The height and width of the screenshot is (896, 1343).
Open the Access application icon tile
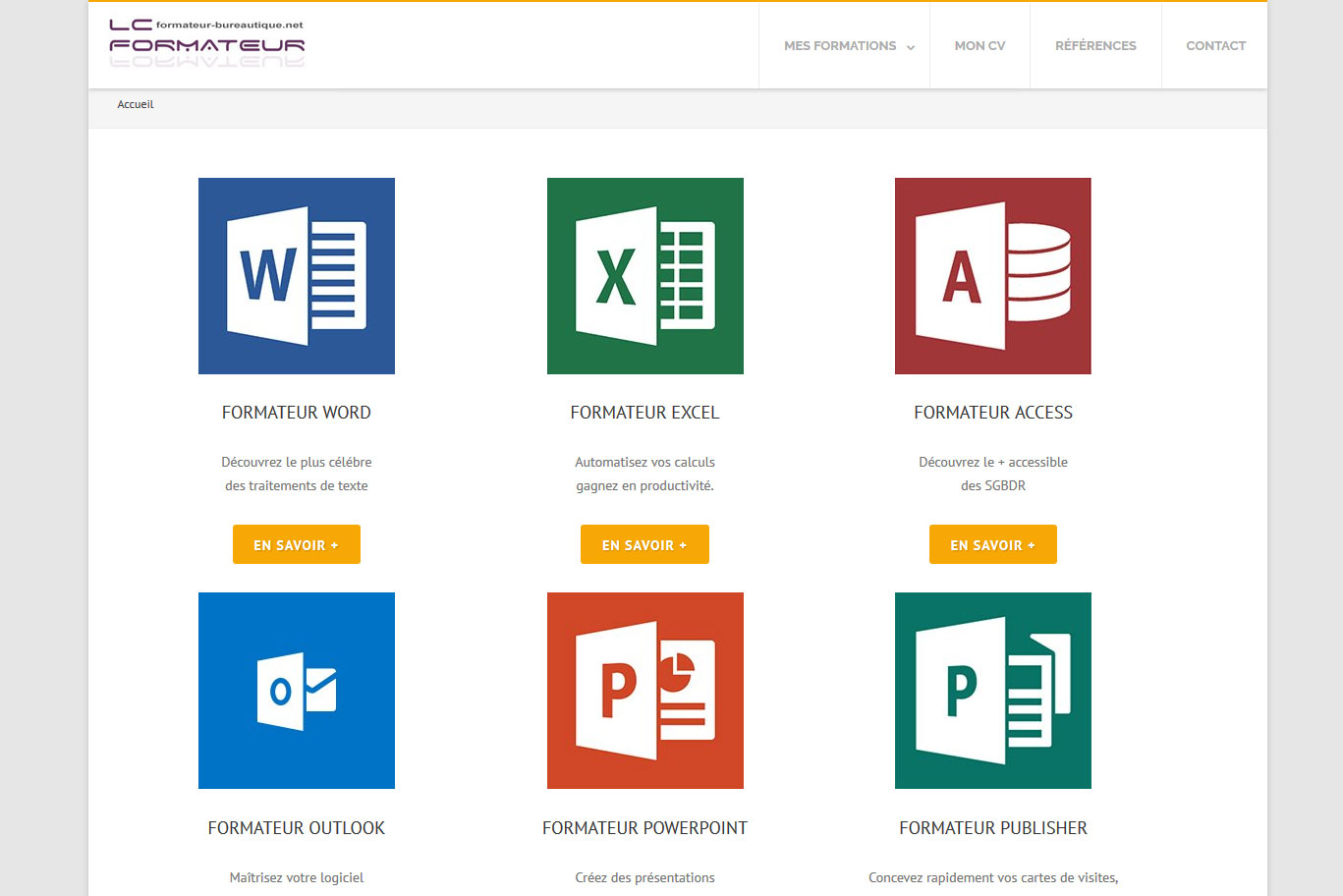(x=993, y=276)
